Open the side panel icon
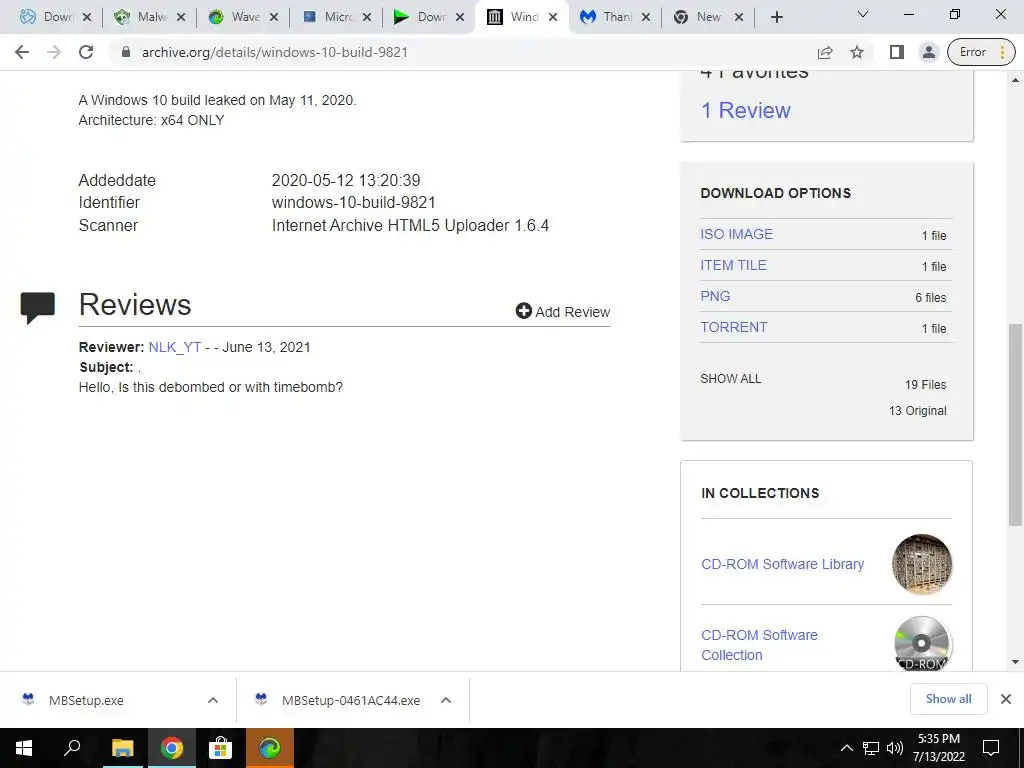Screen dimensions: 1024x768 [897, 52]
